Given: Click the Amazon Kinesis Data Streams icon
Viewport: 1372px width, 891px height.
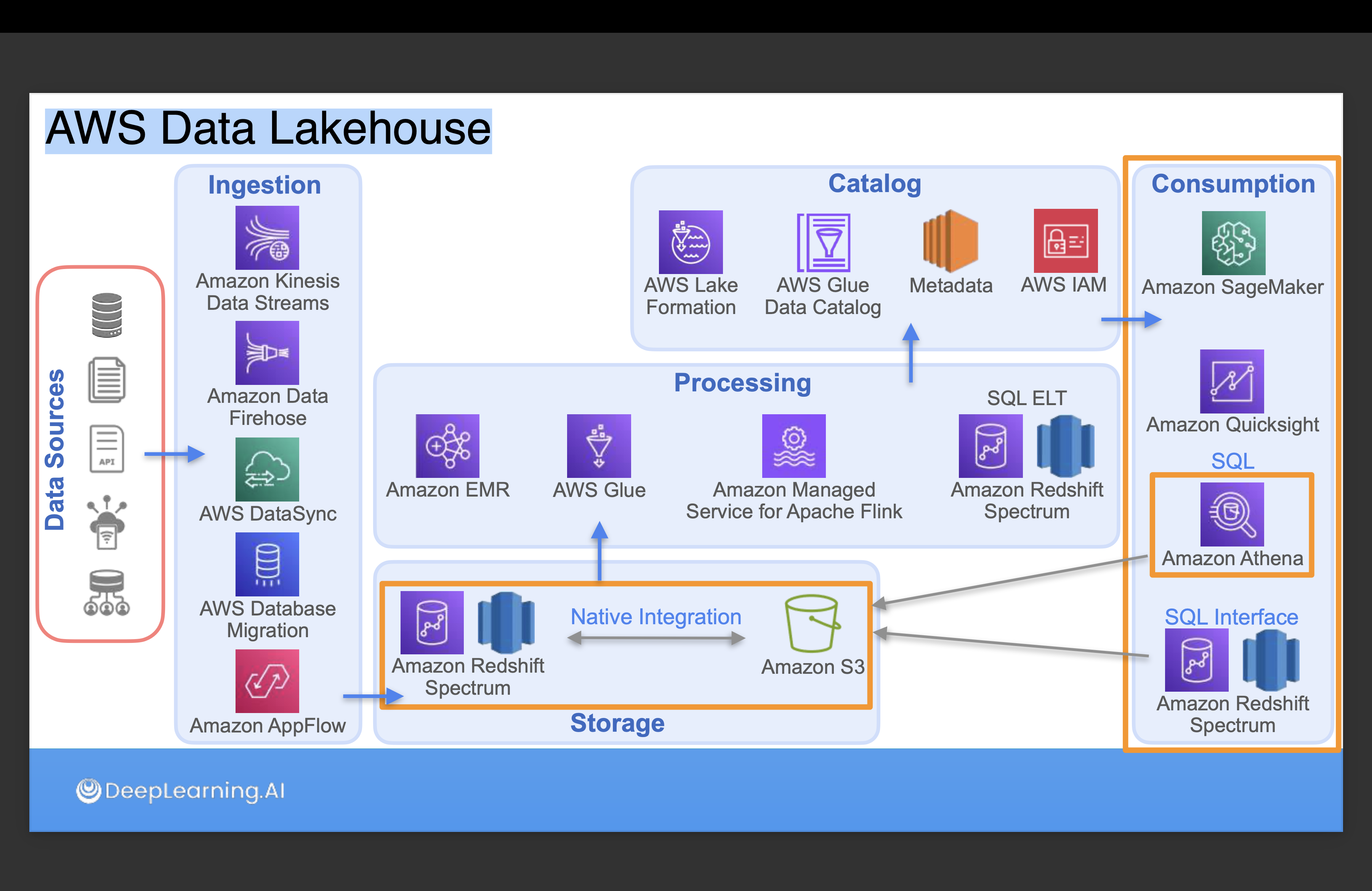Looking at the screenshot, I should 267,237.
